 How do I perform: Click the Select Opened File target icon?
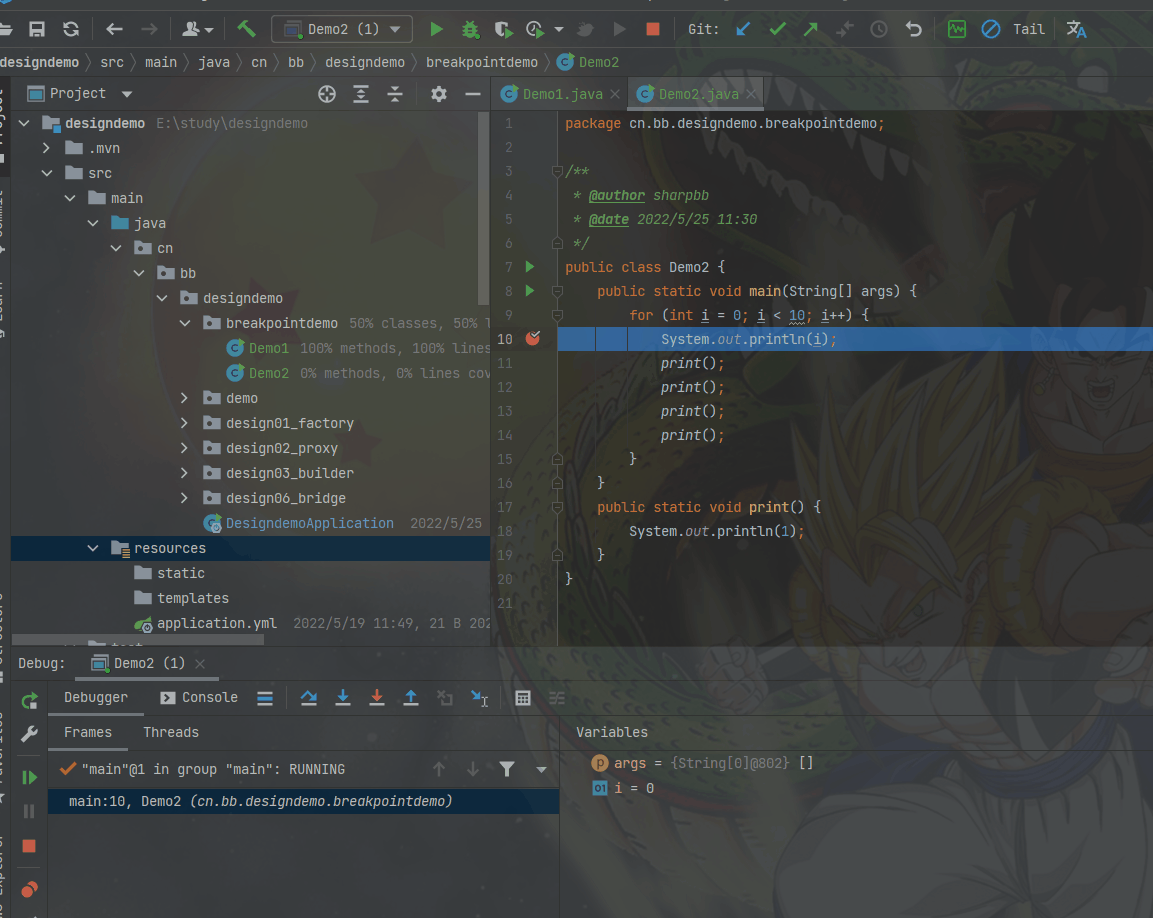coord(326,94)
